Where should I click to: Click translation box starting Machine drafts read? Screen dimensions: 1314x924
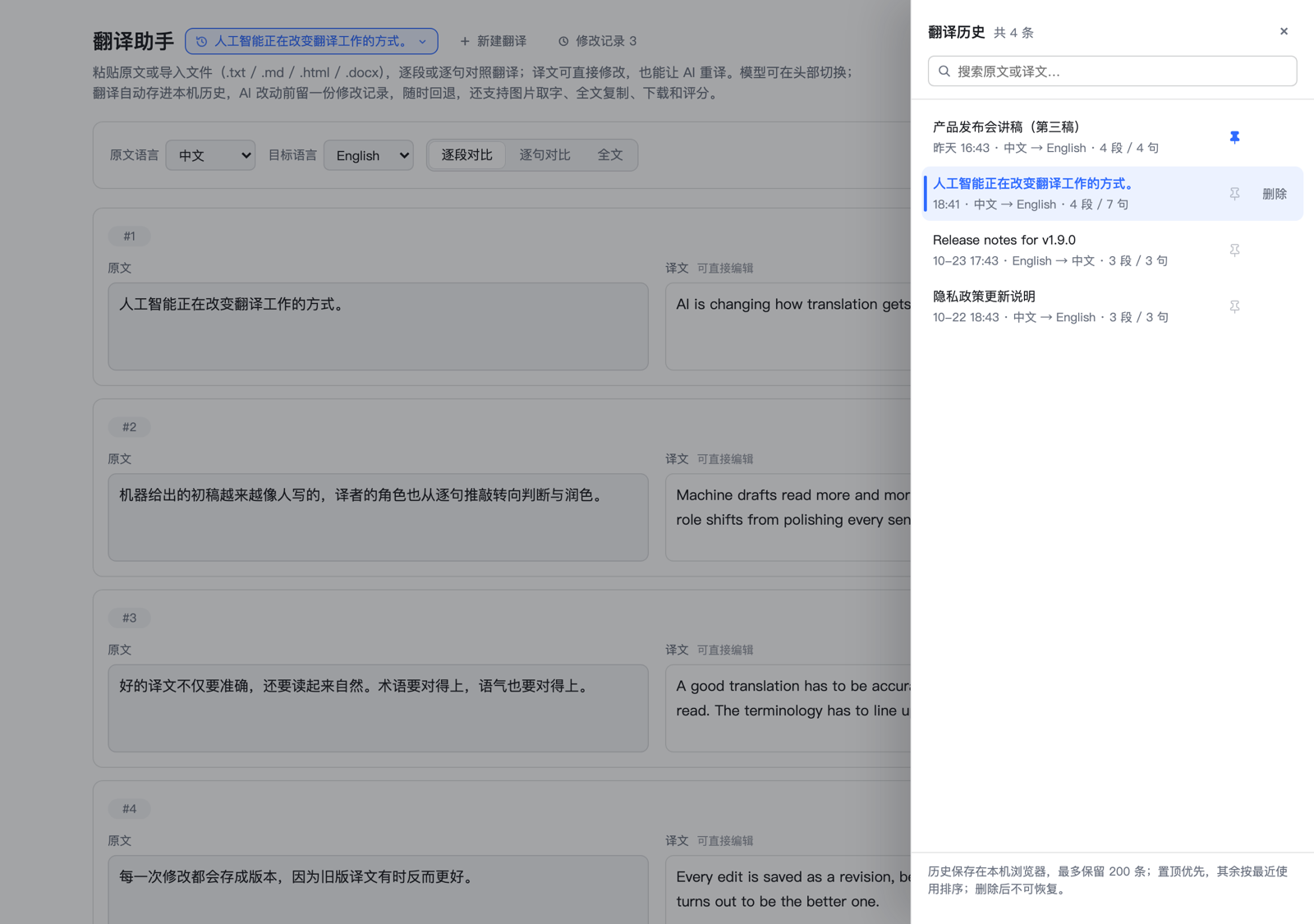click(x=788, y=517)
